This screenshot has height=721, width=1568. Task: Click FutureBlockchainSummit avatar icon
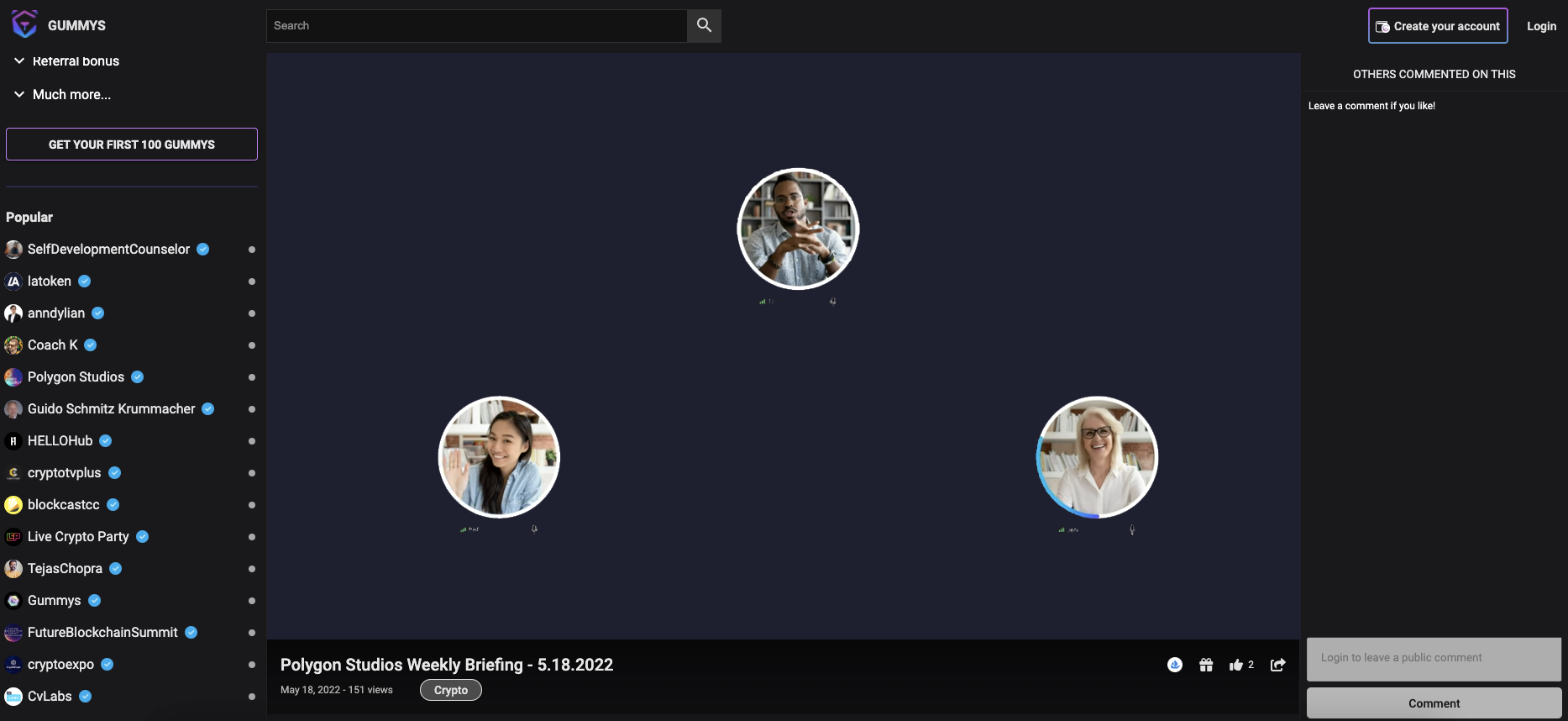tap(13, 632)
